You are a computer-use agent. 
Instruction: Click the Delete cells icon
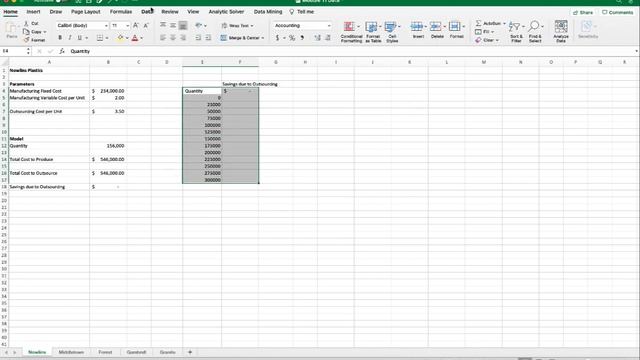[437, 30]
